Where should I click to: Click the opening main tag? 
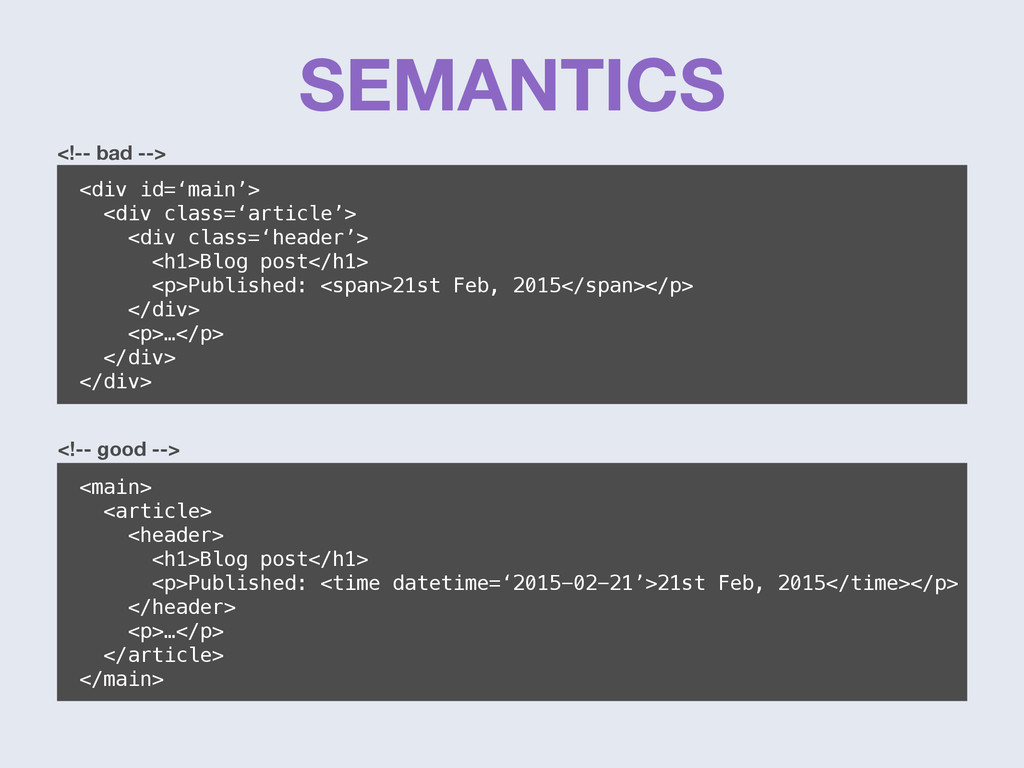click(116, 487)
